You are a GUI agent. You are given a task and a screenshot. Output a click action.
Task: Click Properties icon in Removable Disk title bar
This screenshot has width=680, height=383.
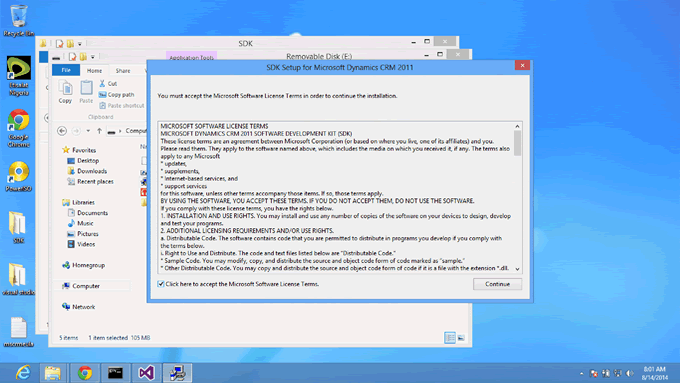pyautogui.click(x=72, y=56)
